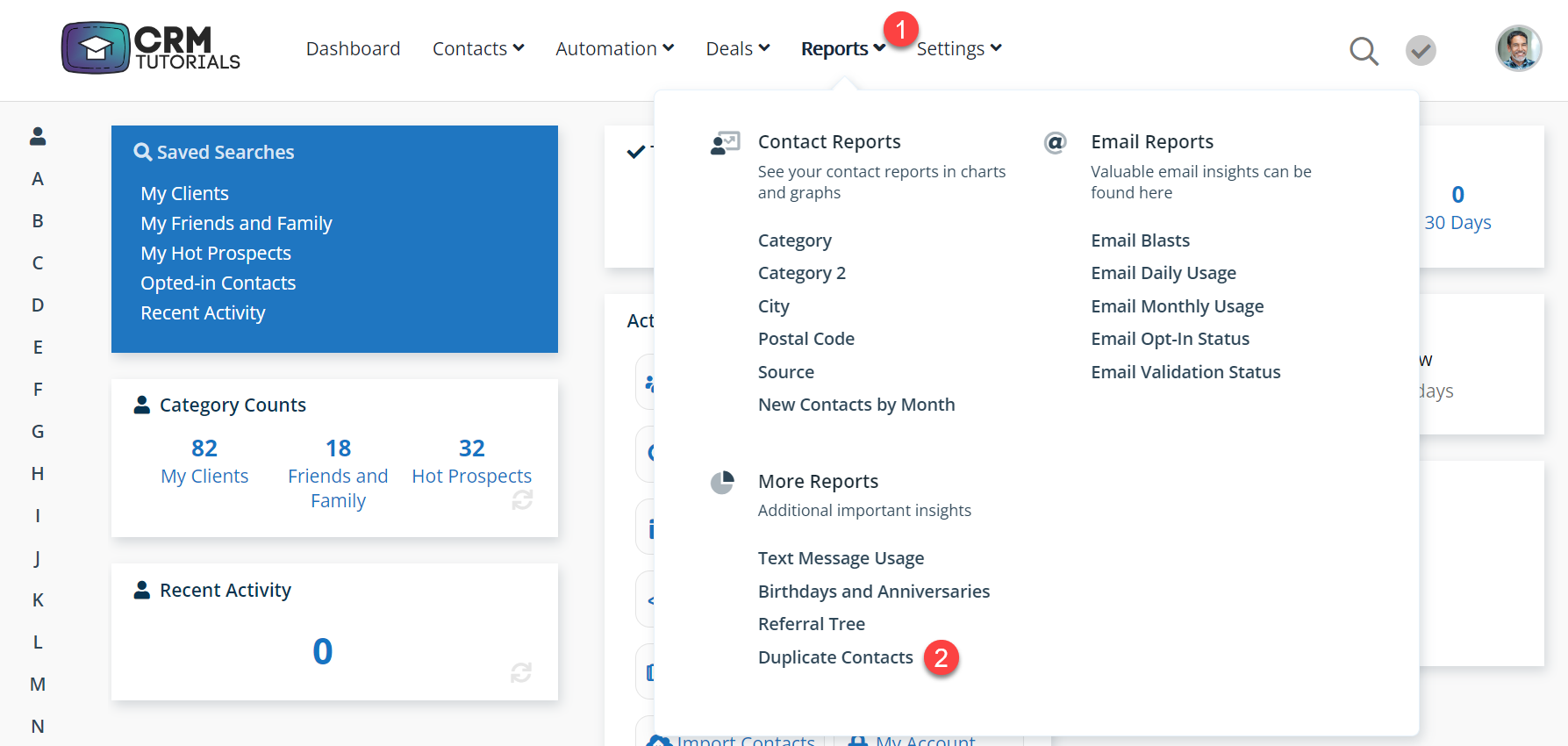
Task: Click the CRM Tutorials logo
Action: [x=151, y=48]
